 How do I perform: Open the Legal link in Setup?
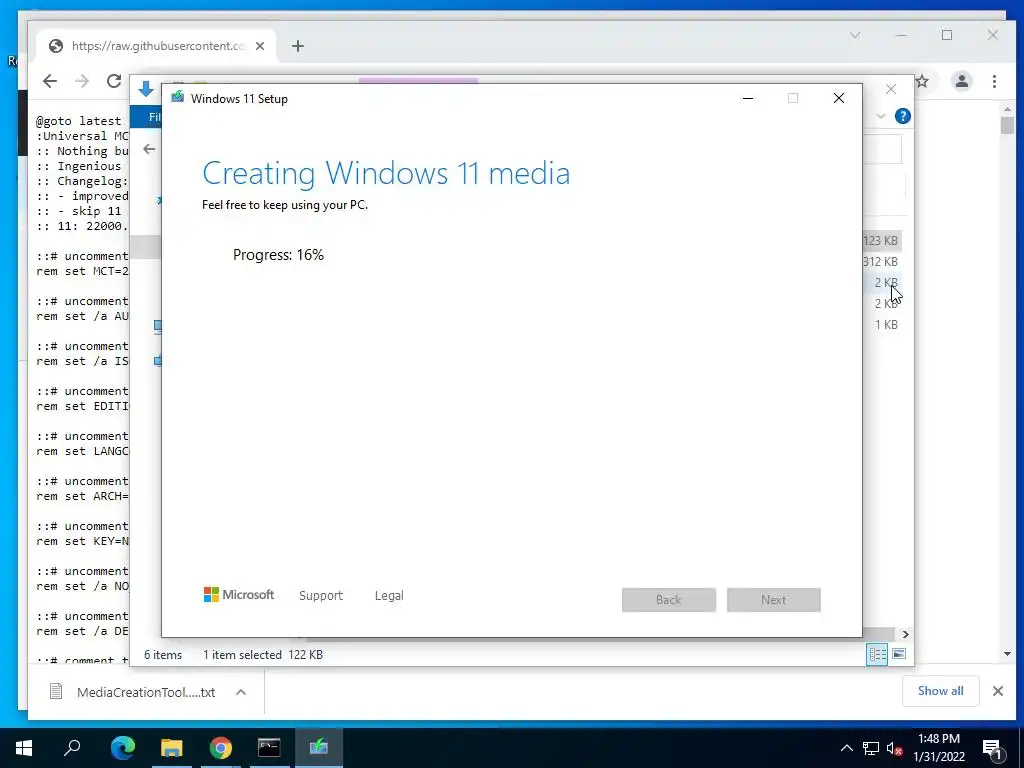(x=389, y=596)
